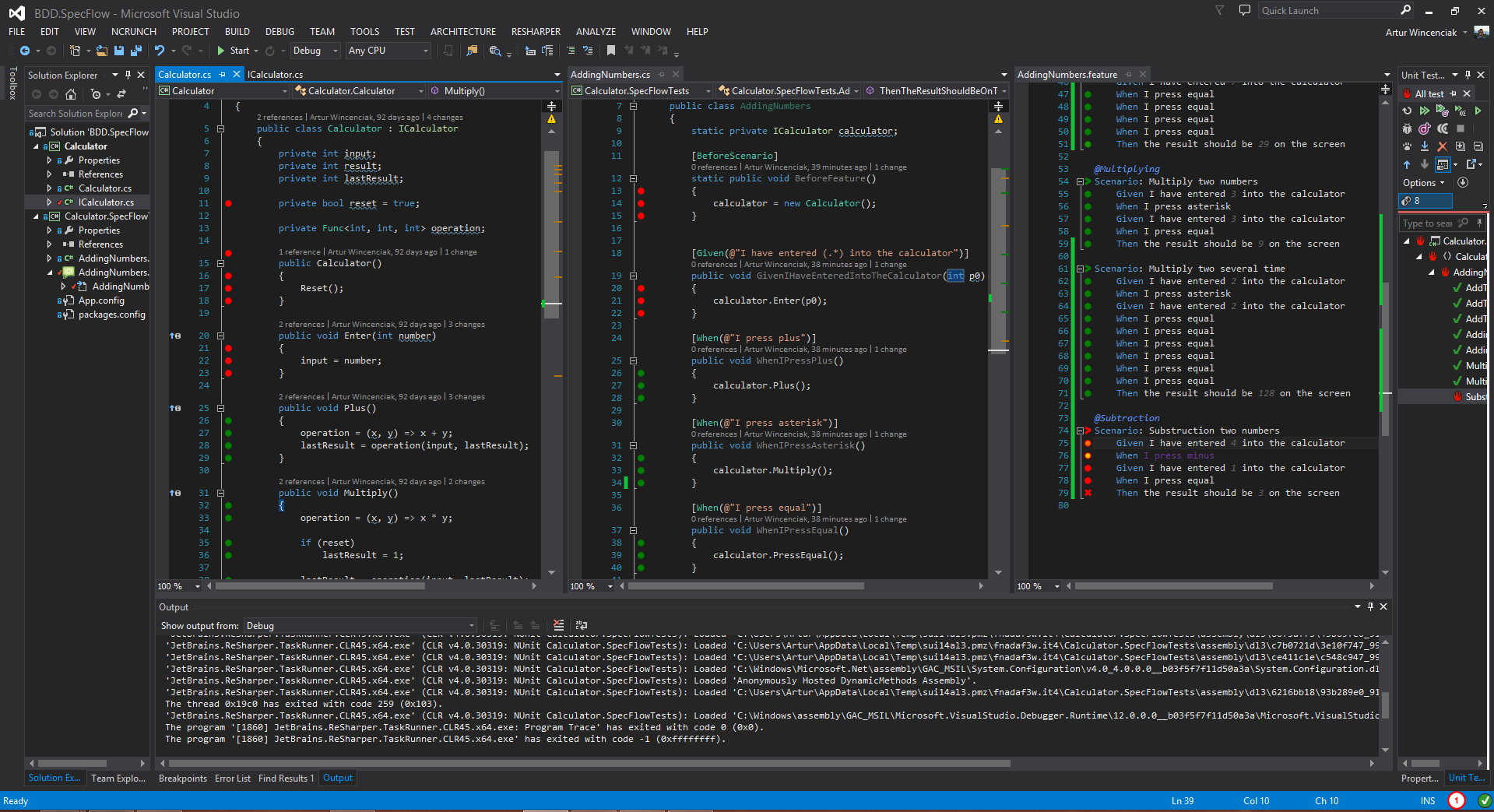Switch to the ICalculator.cs tab
This screenshot has width=1494, height=812.
coord(276,75)
